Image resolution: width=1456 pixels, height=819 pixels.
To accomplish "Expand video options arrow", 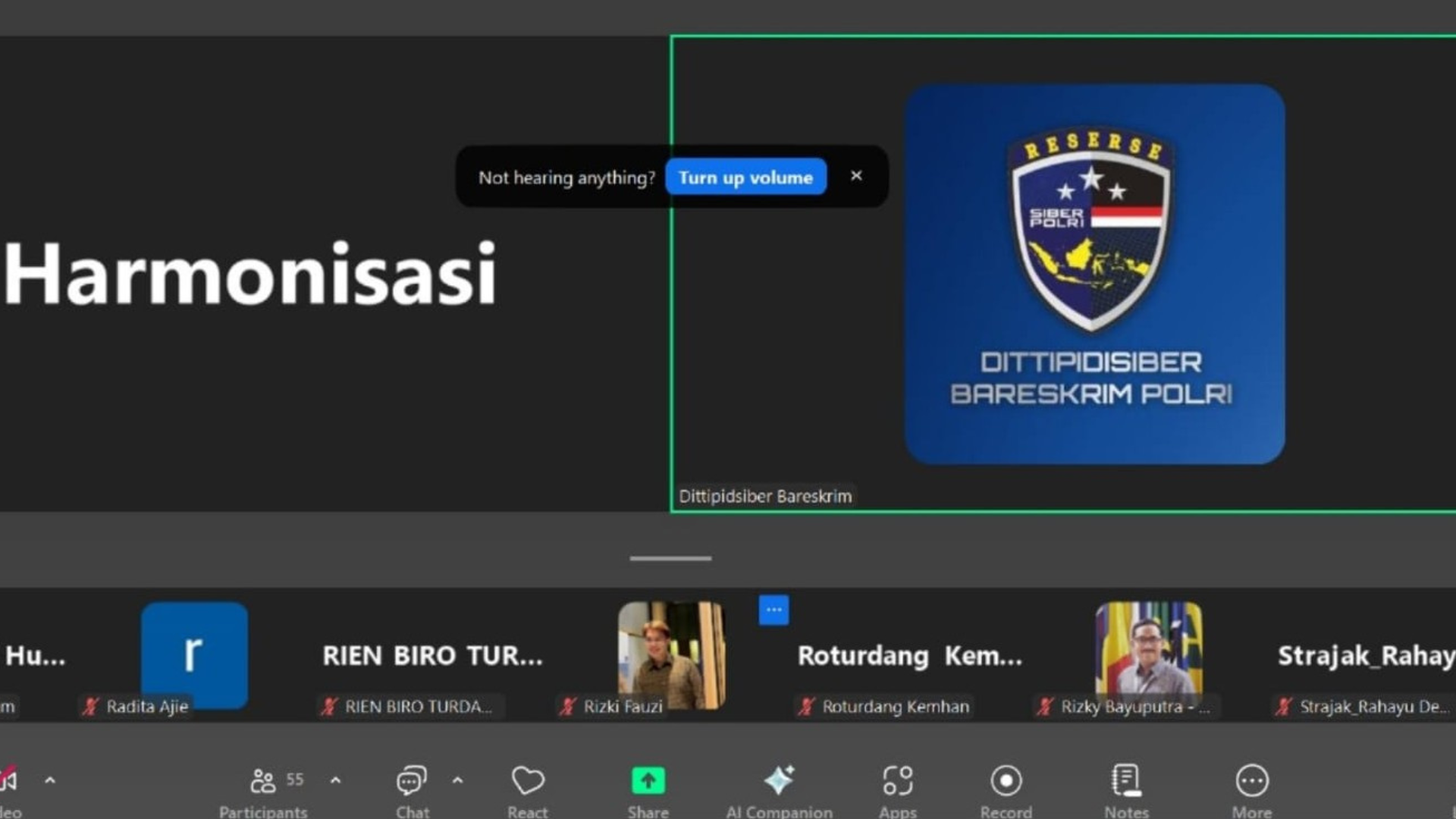I will (x=50, y=780).
